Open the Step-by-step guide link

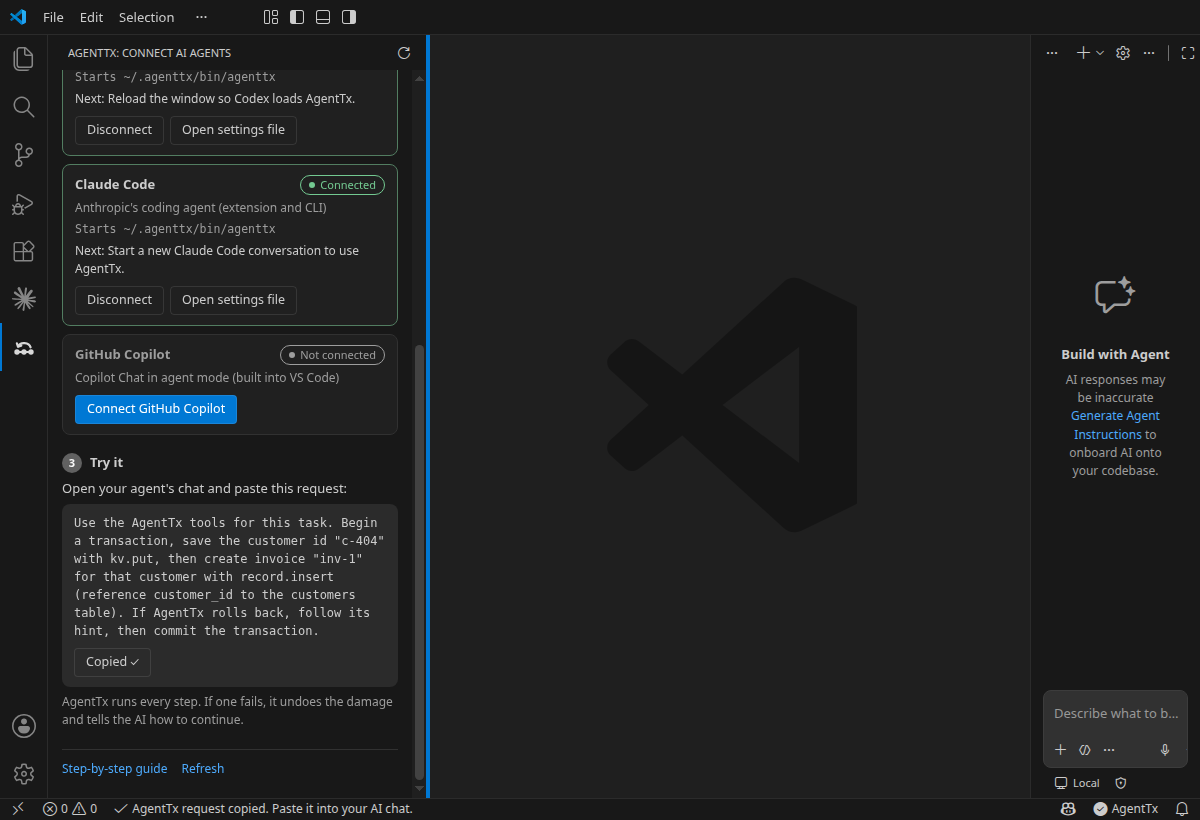[114, 769]
